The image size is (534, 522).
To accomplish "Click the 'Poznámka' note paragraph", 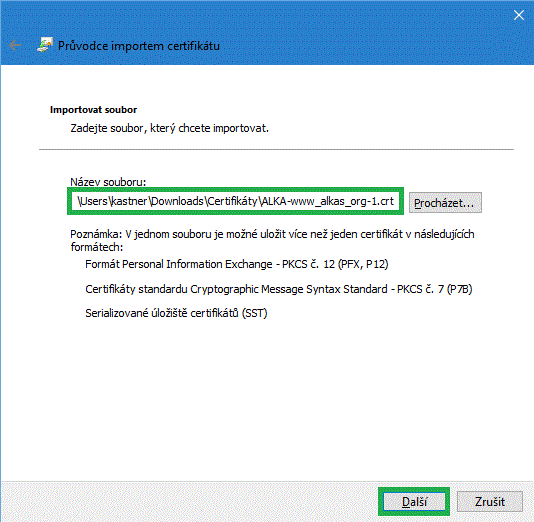I will coord(272,240).
